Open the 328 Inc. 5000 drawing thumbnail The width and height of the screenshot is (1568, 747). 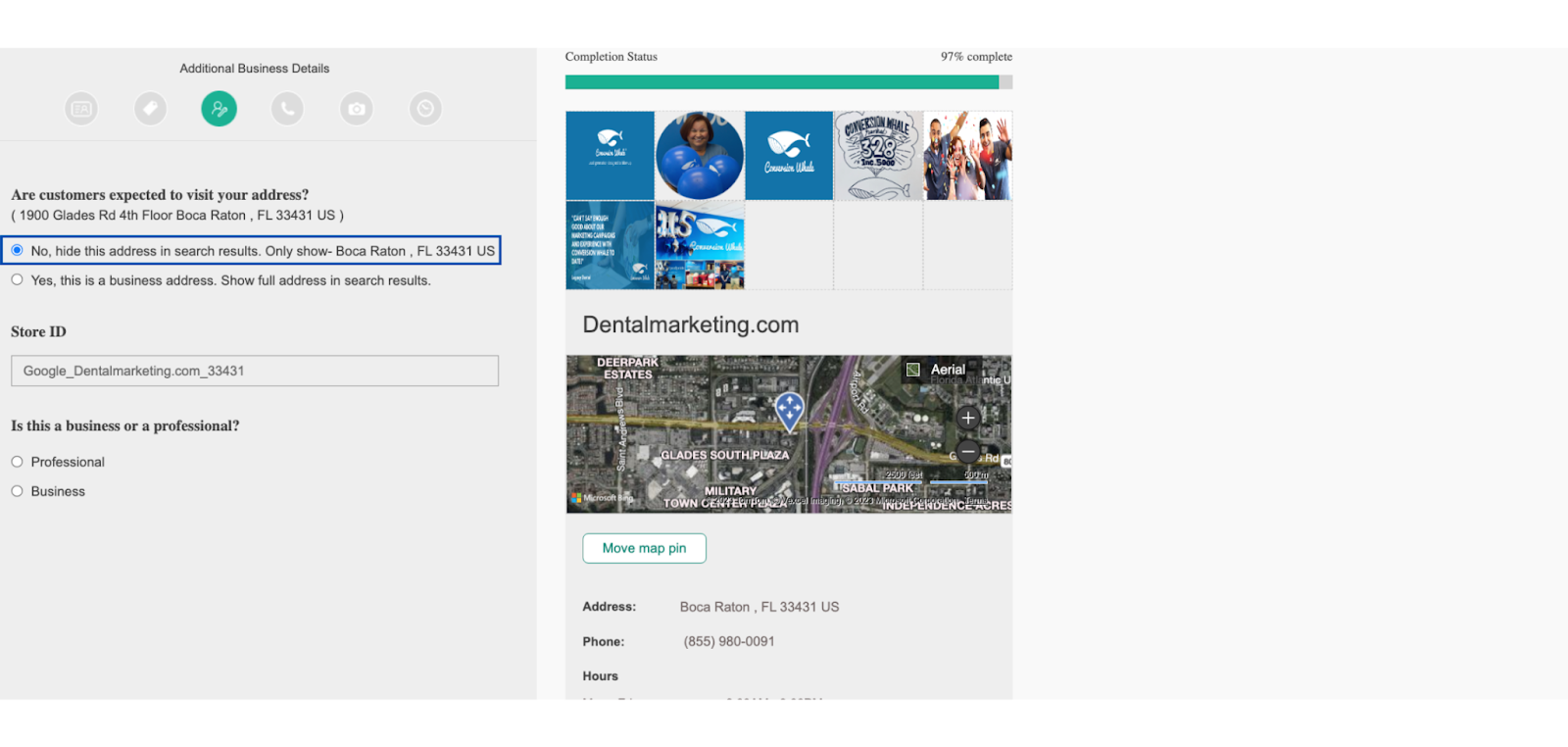tap(878, 156)
